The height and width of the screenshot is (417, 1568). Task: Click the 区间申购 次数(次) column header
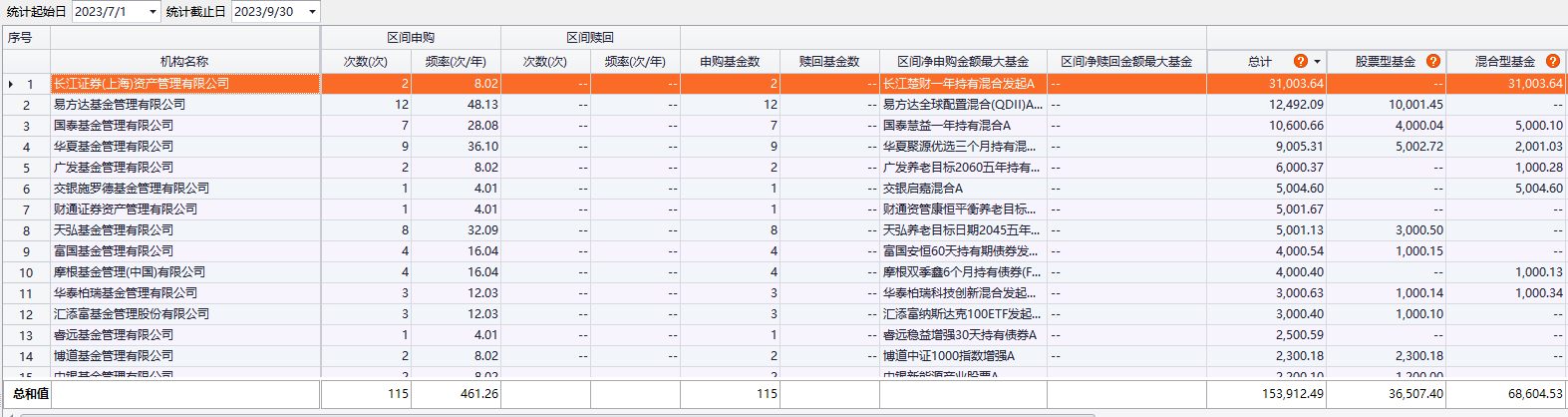(365, 61)
